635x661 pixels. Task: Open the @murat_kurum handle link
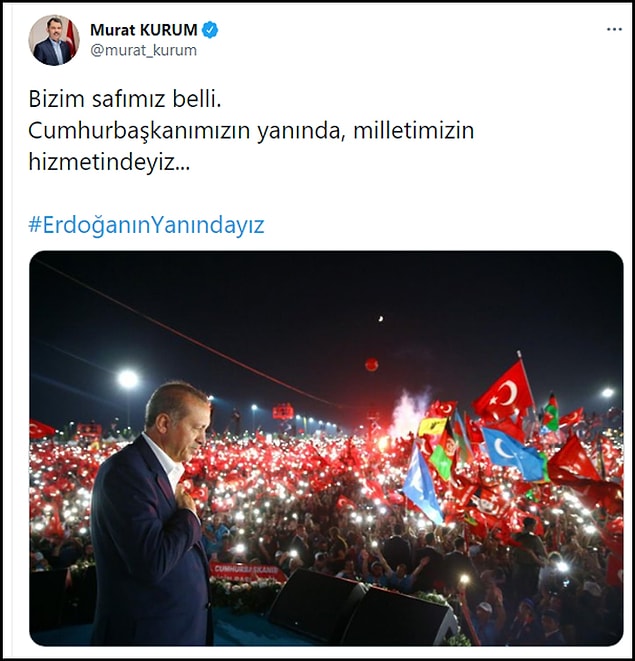pyautogui.click(x=143, y=50)
